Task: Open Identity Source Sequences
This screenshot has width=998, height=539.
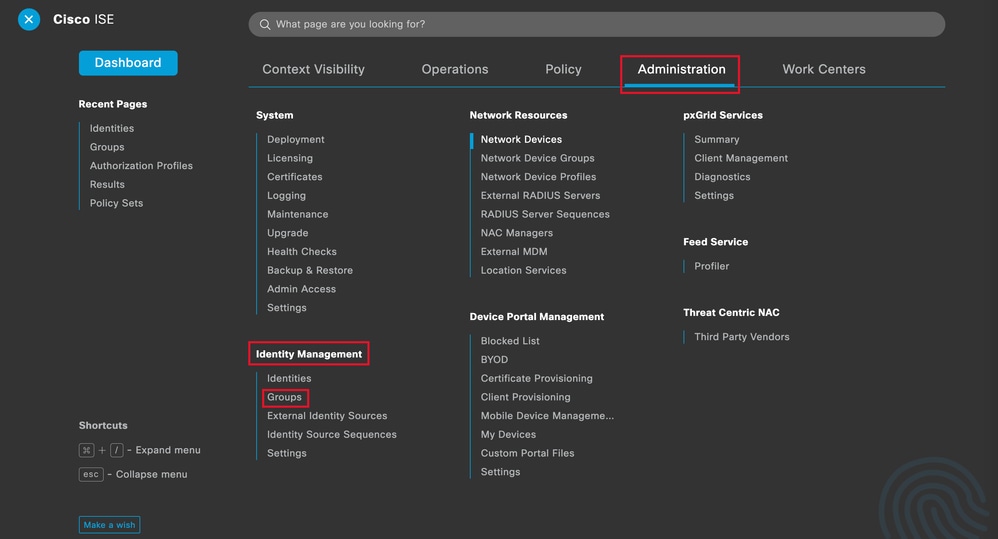Action: pos(332,435)
